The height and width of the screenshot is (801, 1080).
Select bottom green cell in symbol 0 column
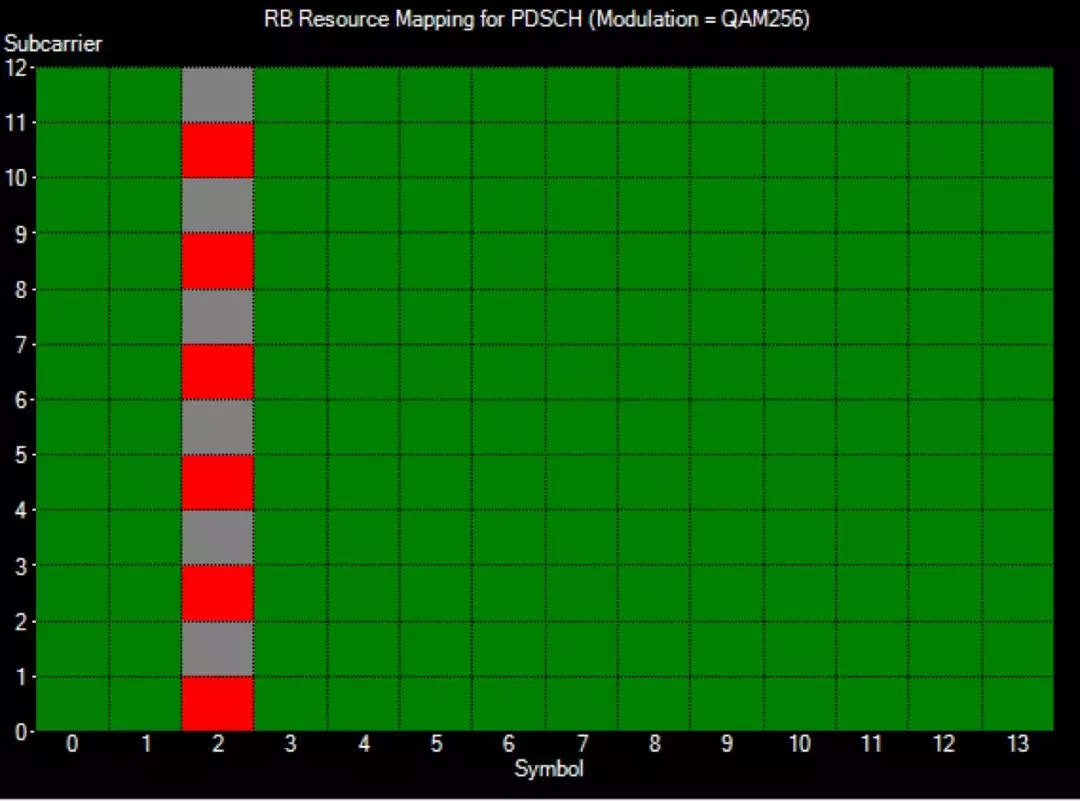click(72, 703)
